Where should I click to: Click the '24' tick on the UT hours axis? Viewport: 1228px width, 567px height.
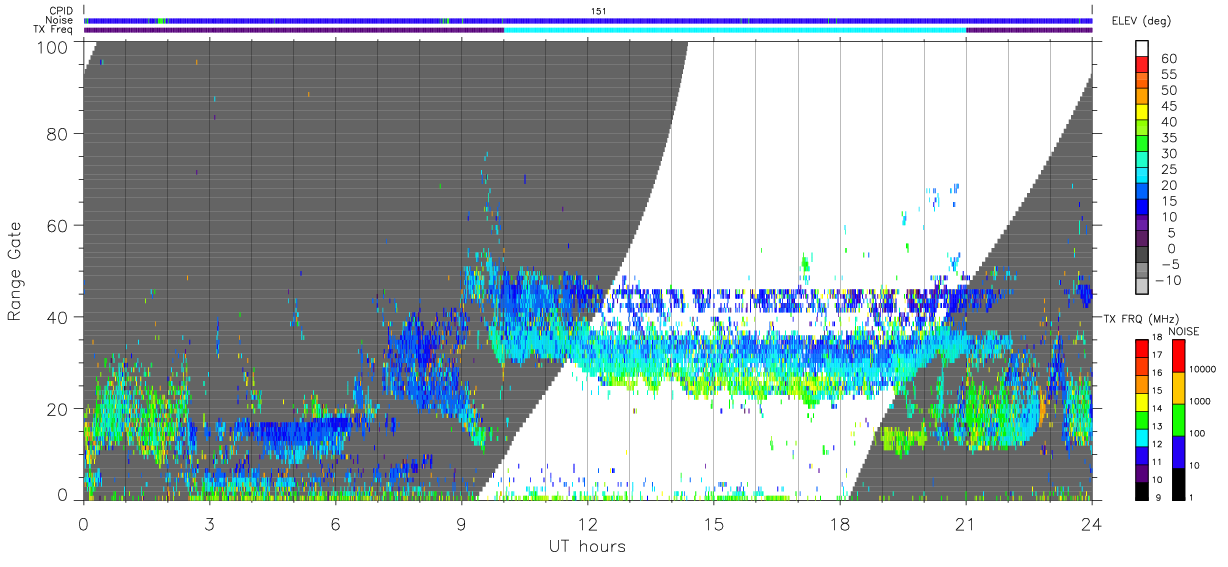pos(1092,523)
